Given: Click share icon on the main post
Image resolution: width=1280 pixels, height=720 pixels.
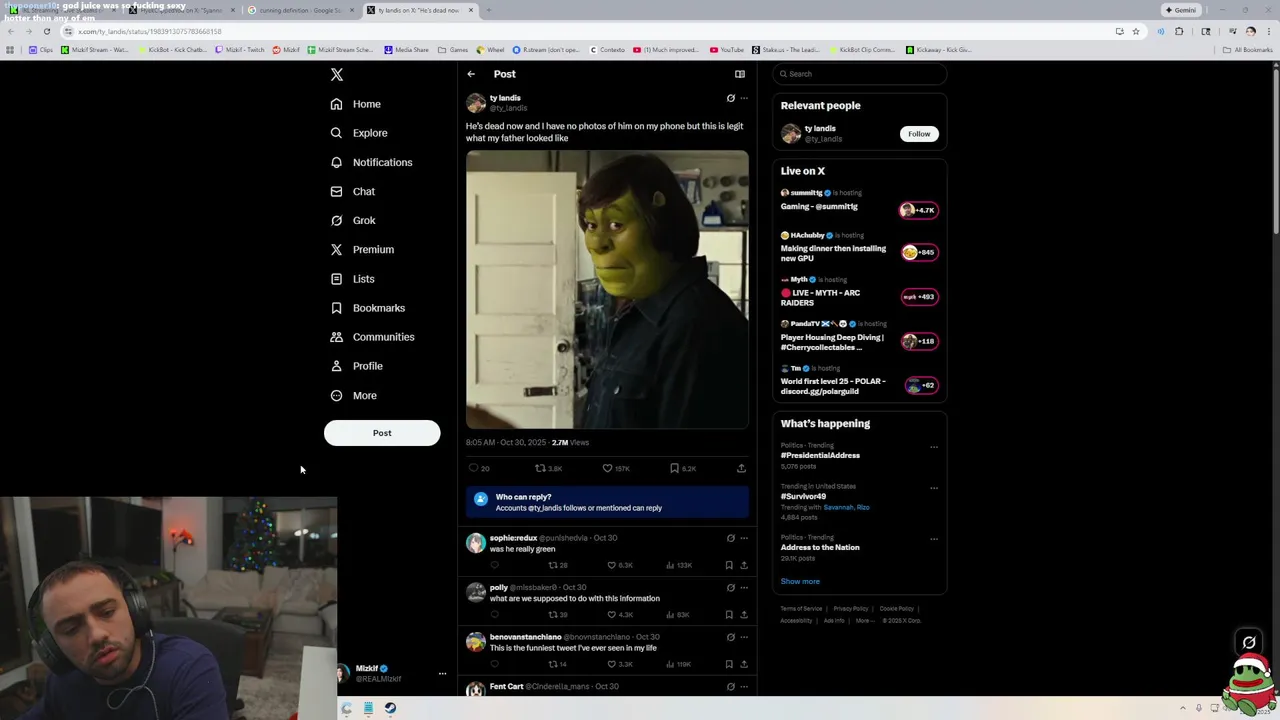Looking at the screenshot, I should 741,468.
